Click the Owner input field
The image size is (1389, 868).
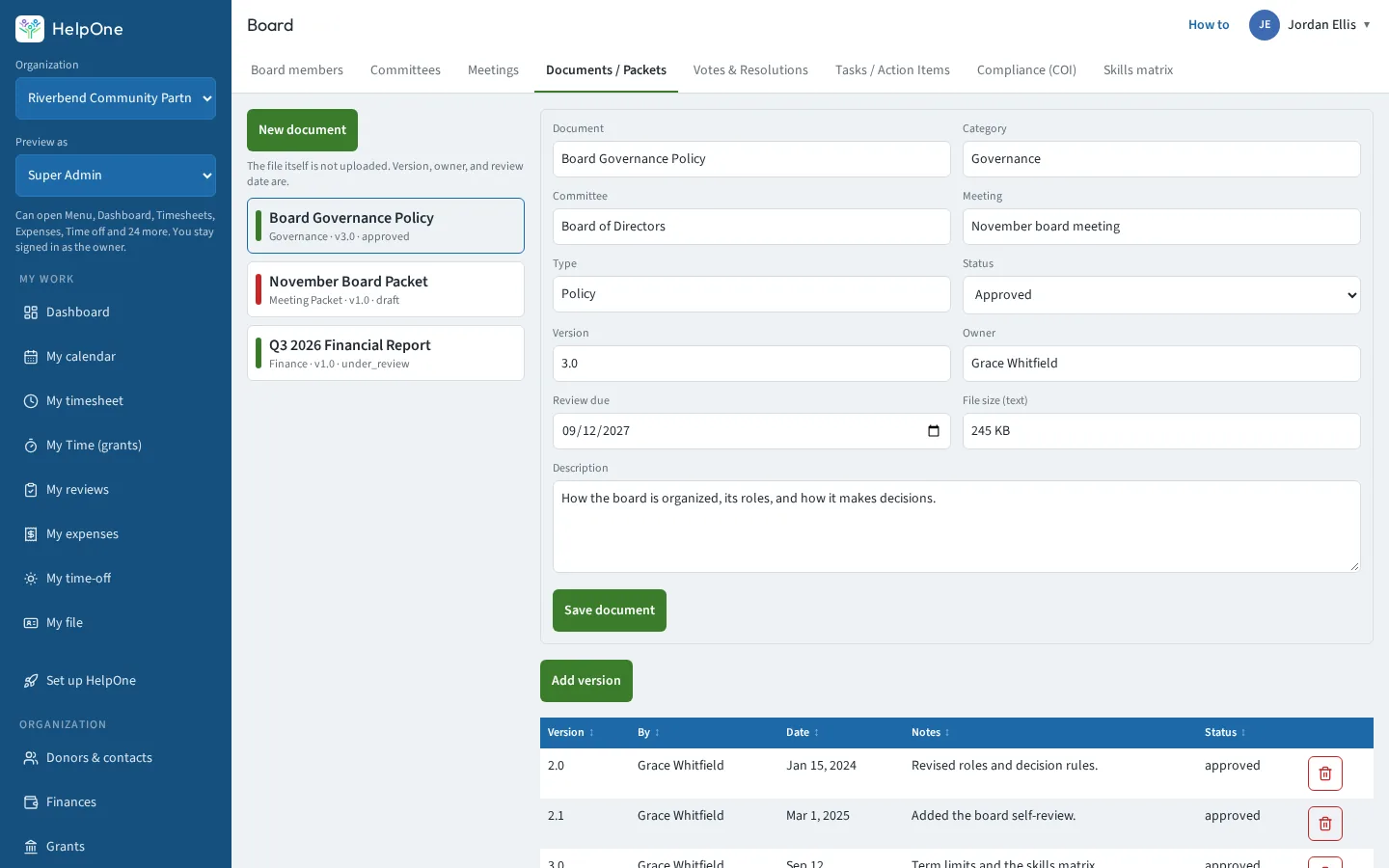click(1161, 364)
